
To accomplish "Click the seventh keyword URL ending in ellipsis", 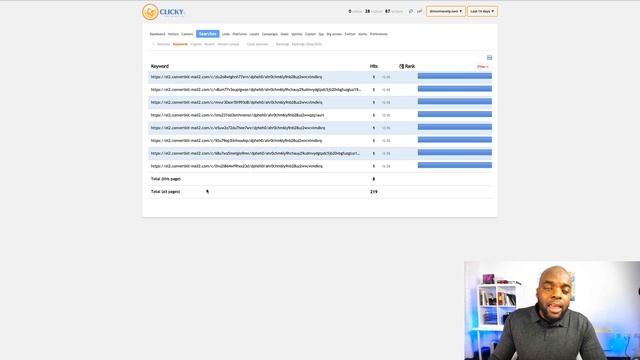I will (256, 153).
